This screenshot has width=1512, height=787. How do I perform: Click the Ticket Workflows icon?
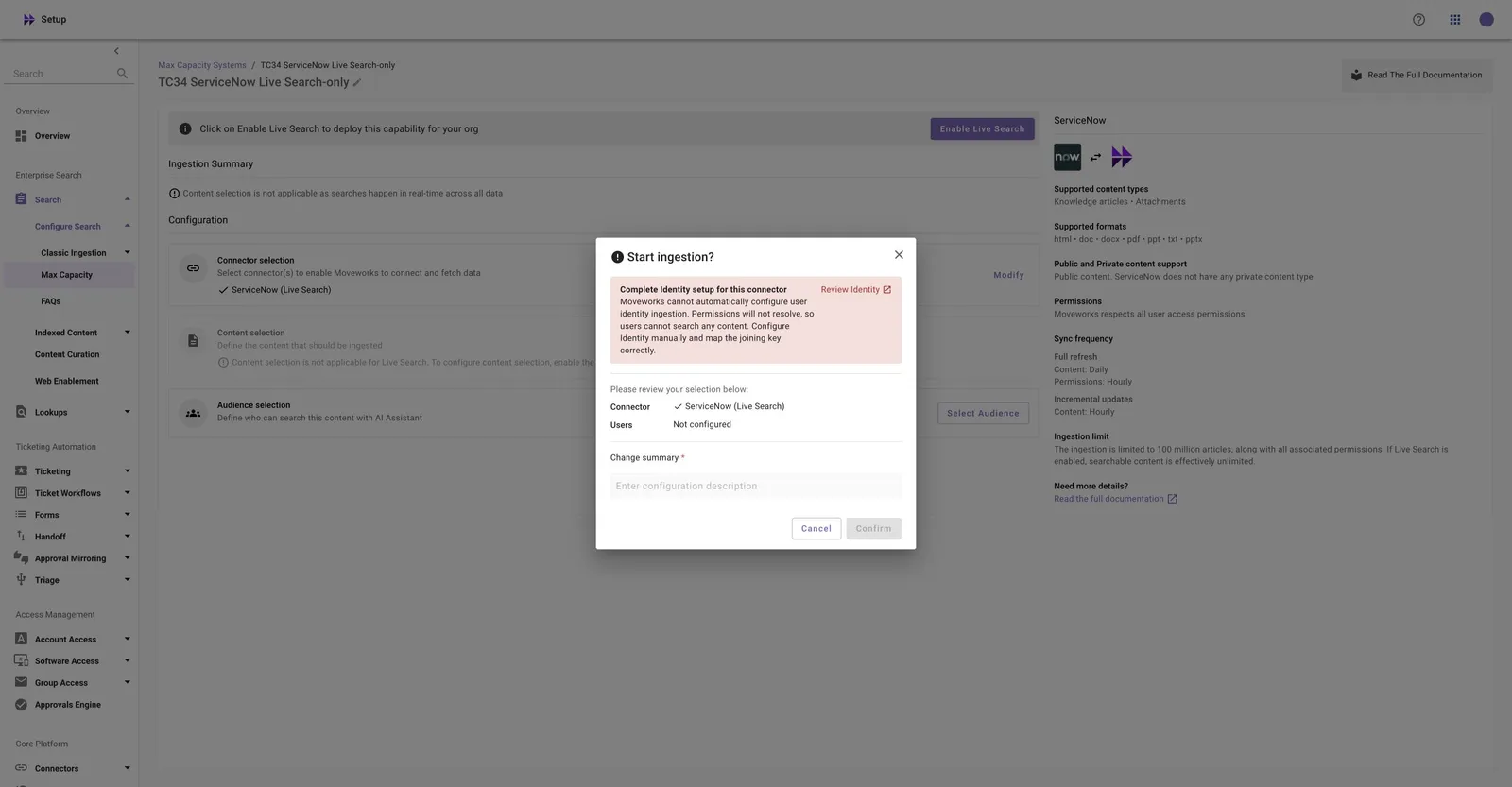[x=21, y=492]
